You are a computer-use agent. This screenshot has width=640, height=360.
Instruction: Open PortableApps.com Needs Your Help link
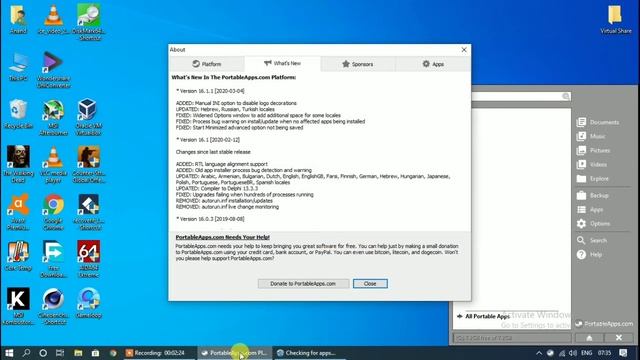click(x=222, y=237)
